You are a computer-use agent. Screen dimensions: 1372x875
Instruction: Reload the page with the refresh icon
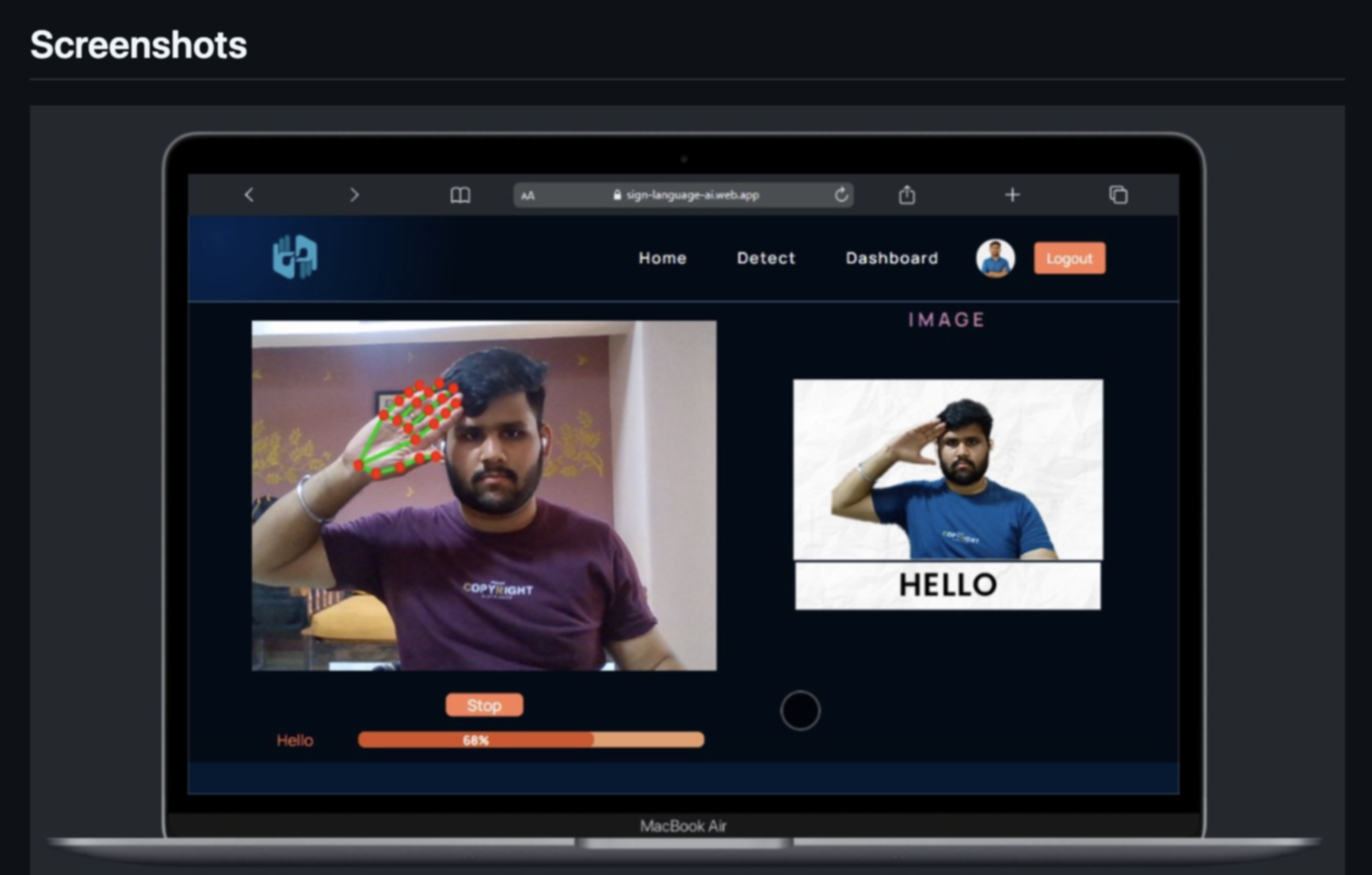coord(840,195)
